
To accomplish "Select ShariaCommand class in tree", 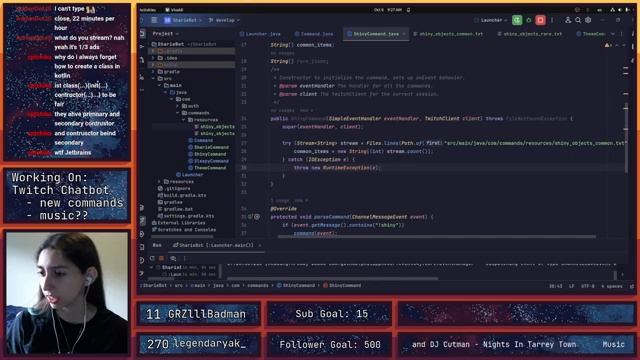I will pyautogui.click(x=208, y=147).
